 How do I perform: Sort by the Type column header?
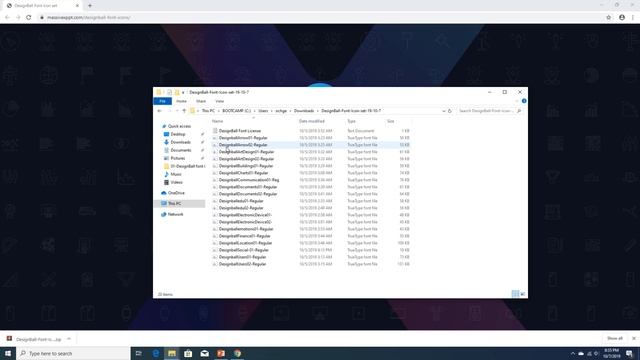pos(351,121)
